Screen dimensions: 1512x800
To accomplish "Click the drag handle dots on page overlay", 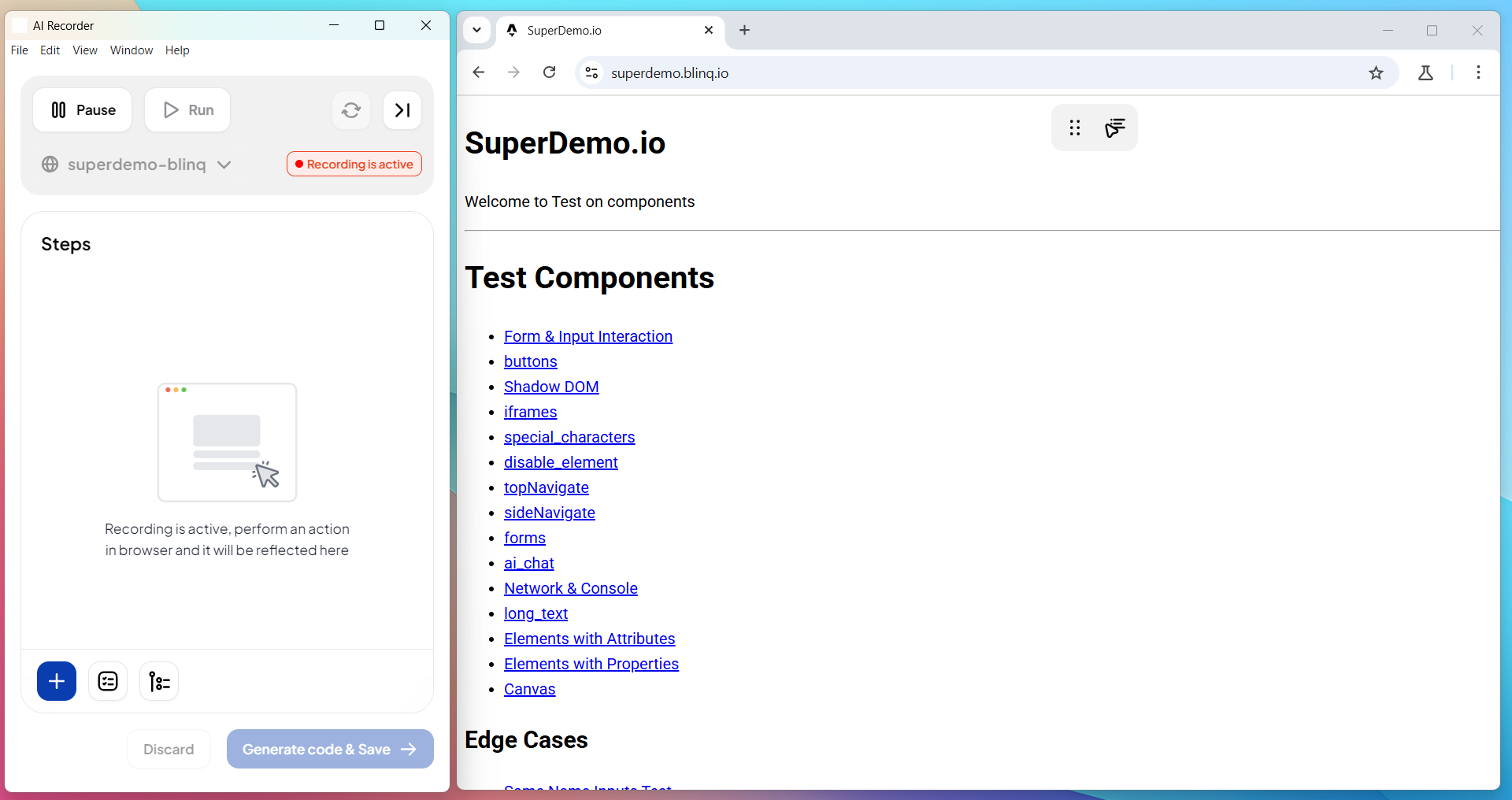I will [1075, 128].
